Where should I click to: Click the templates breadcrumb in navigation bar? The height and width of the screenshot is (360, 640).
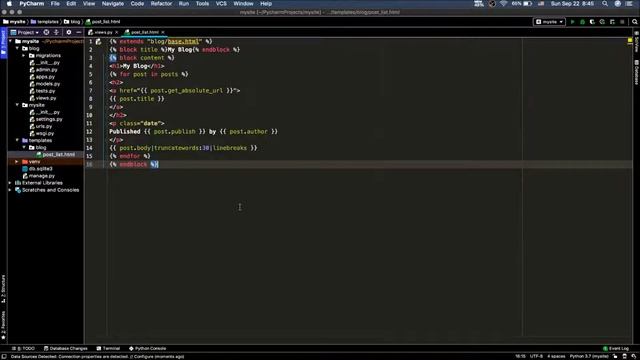pyautogui.click(x=45, y=22)
